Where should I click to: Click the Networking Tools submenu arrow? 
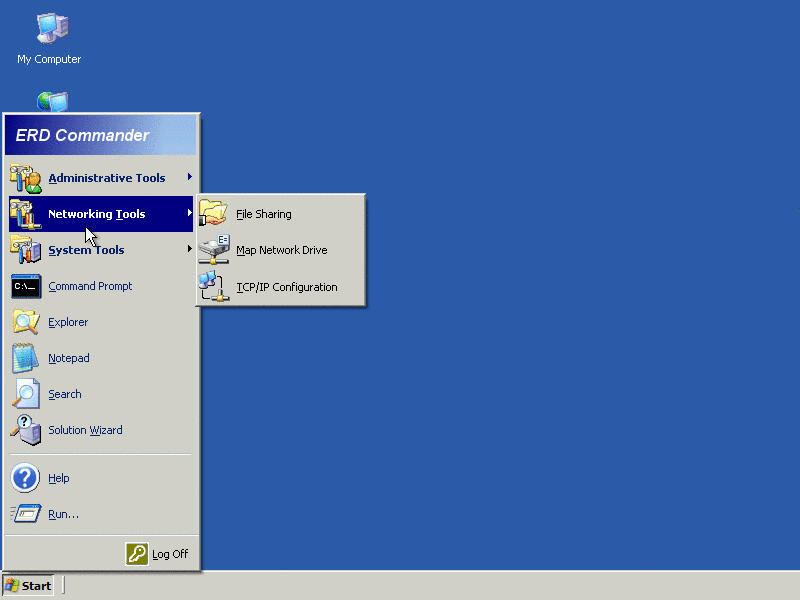point(190,213)
